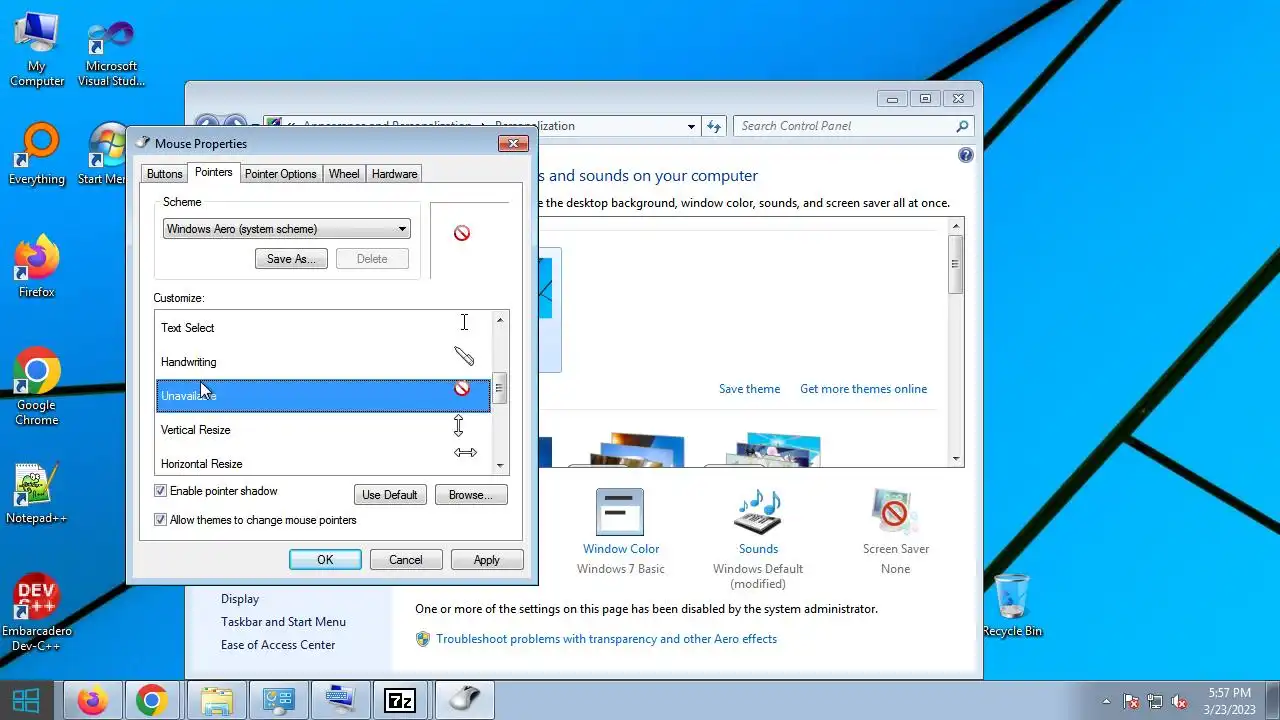Image resolution: width=1280 pixels, height=720 pixels.
Task: Open File Explorer from the taskbar
Action: (217, 701)
